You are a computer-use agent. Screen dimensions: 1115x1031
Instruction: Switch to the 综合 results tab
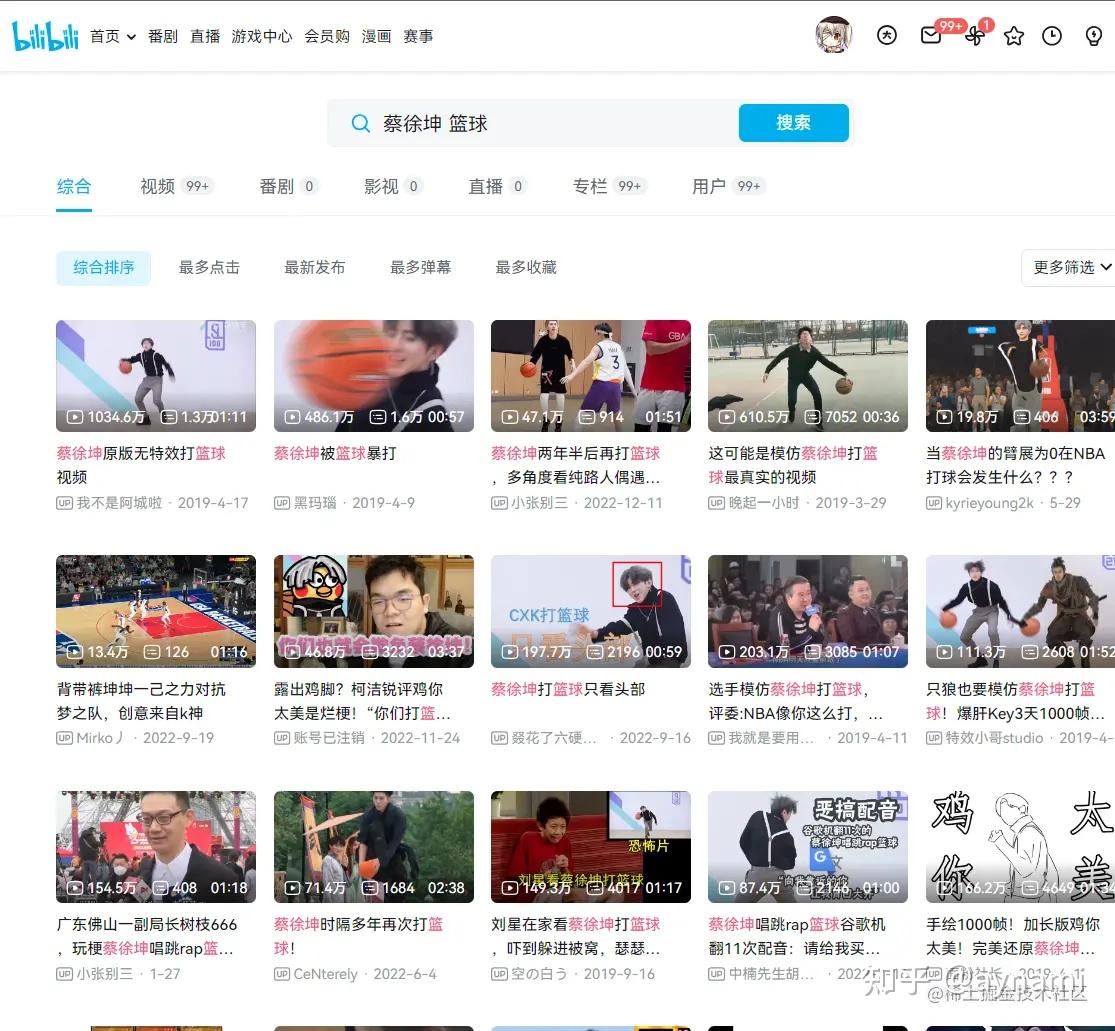(74, 187)
